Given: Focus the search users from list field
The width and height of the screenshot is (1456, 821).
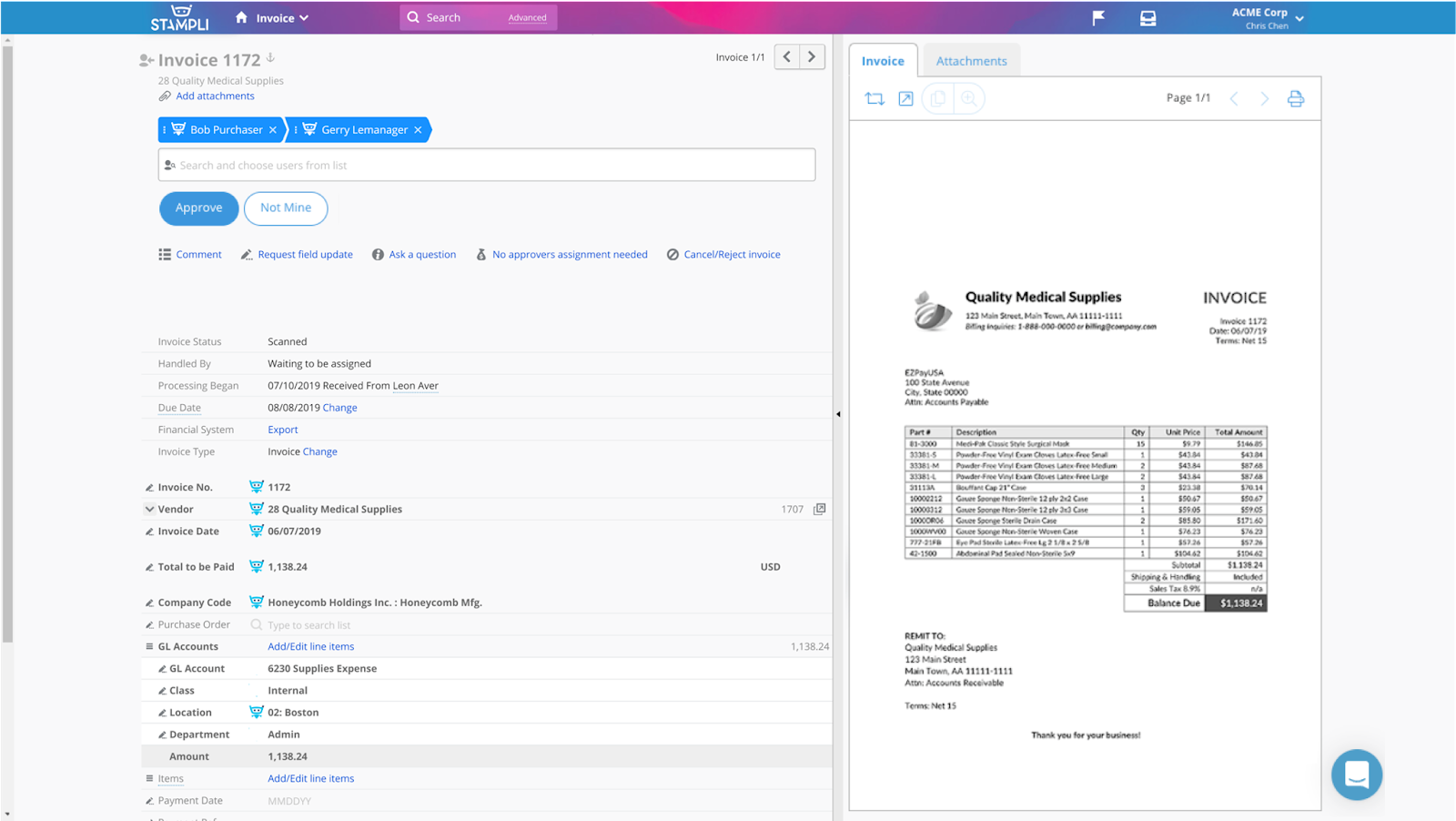Looking at the screenshot, I should point(487,165).
